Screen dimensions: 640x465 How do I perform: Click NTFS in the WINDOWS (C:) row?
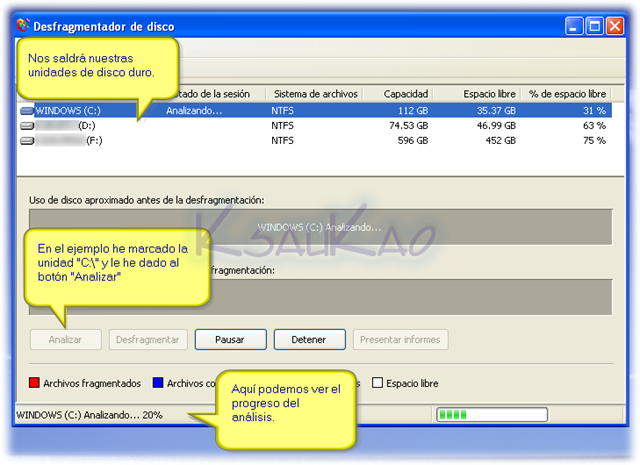click(282, 111)
